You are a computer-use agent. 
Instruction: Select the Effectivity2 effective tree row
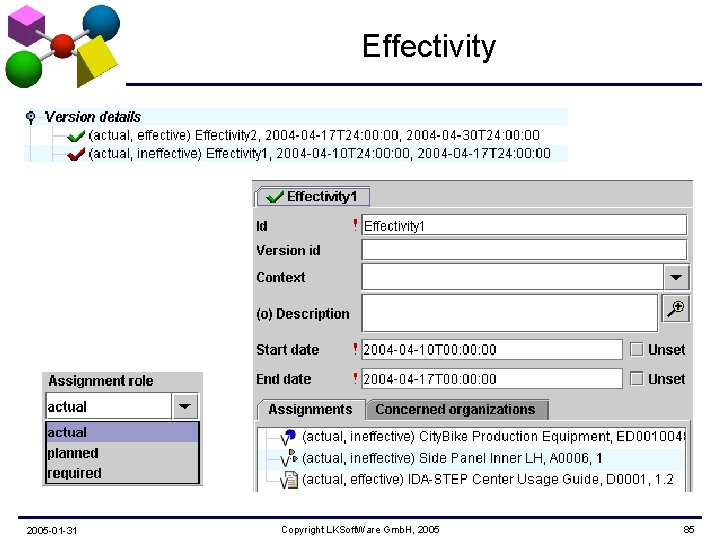point(314,135)
